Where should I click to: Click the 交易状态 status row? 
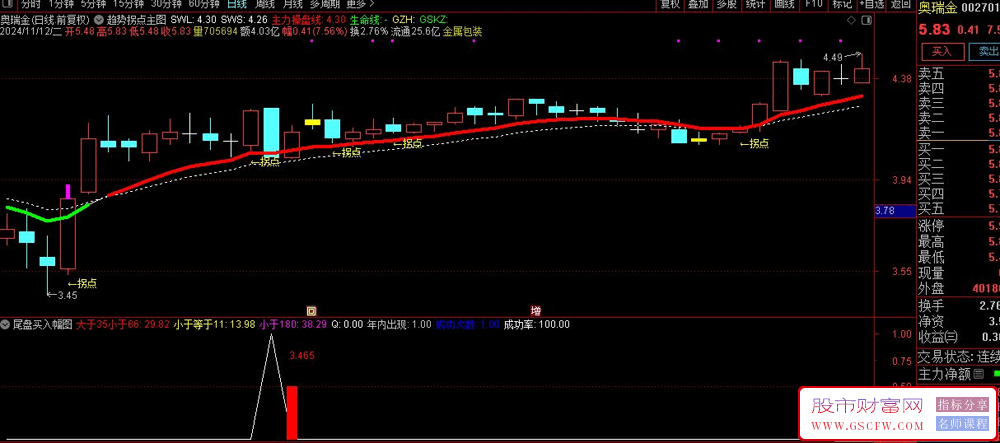click(959, 356)
